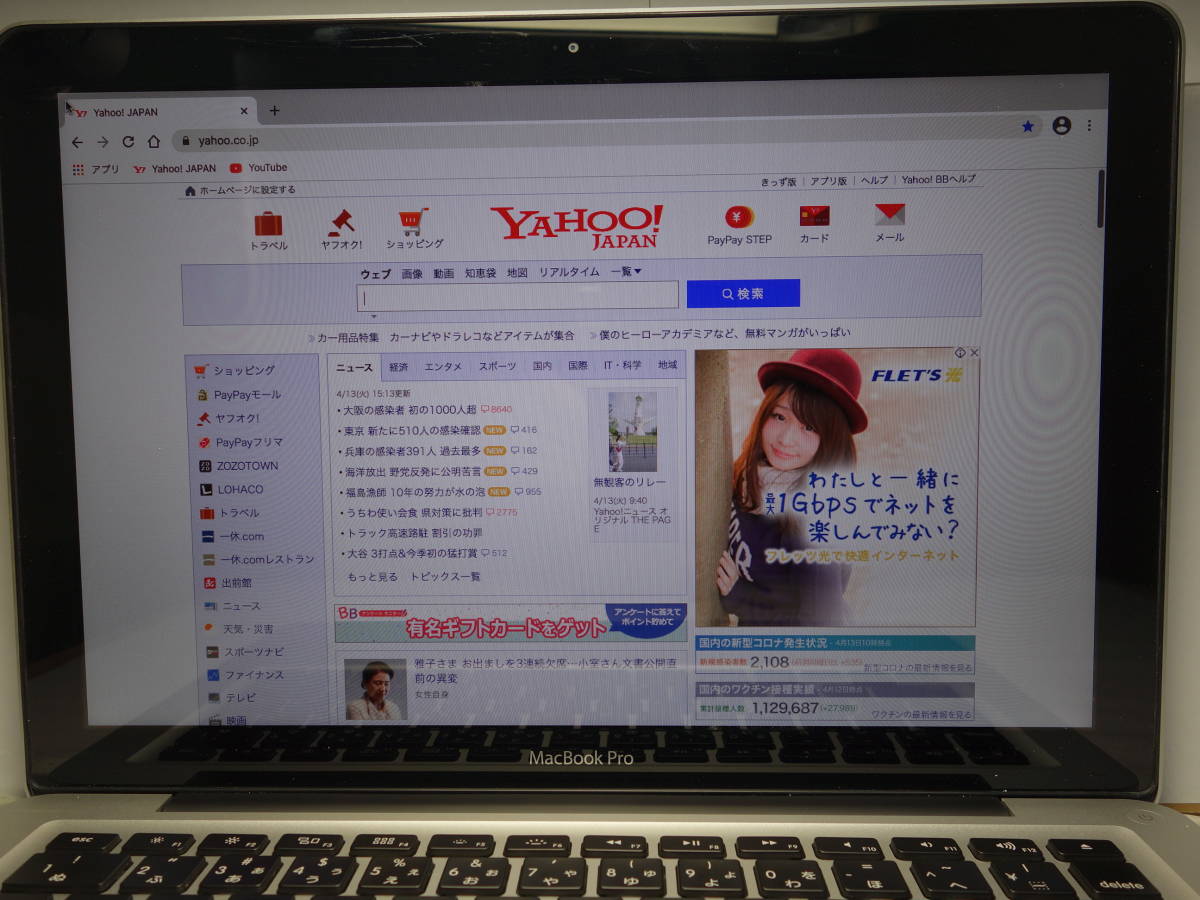Click the 有名ギフトカードをゲット banner
The width and height of the screenshot is (1200, 900).
click(x=511, y=623)
